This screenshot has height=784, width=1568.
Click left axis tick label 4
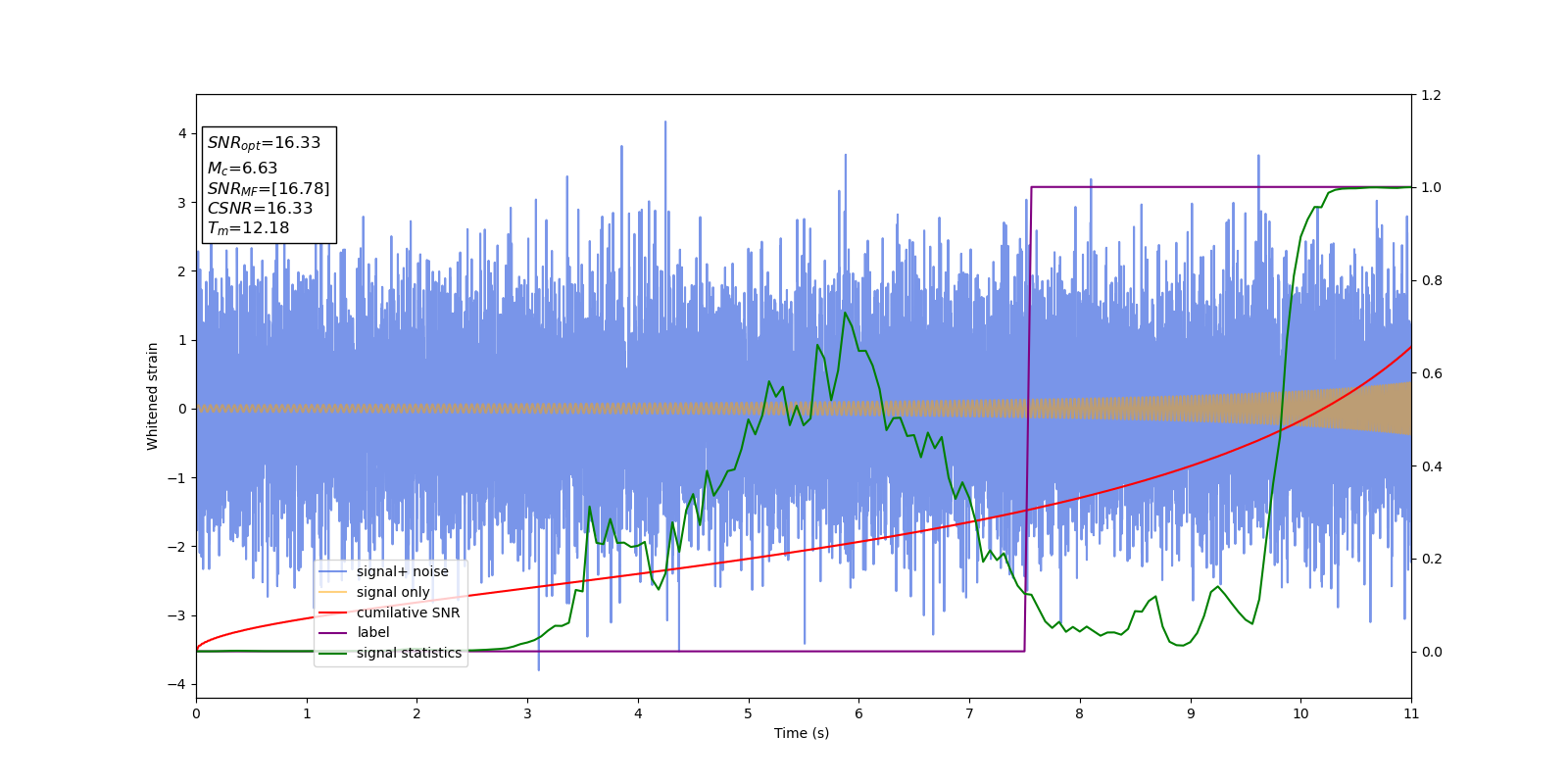tap(182, 133)
